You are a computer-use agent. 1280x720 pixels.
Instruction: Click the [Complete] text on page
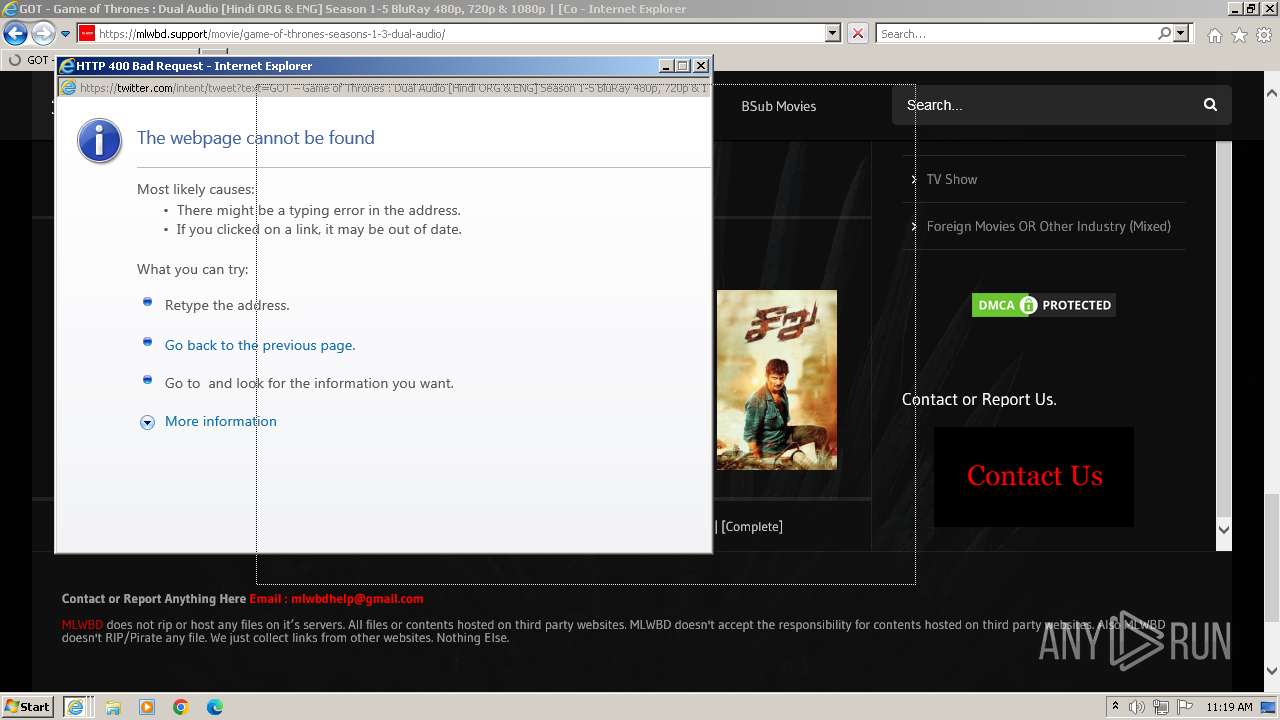pyautogui.click(x=752, y=526)
